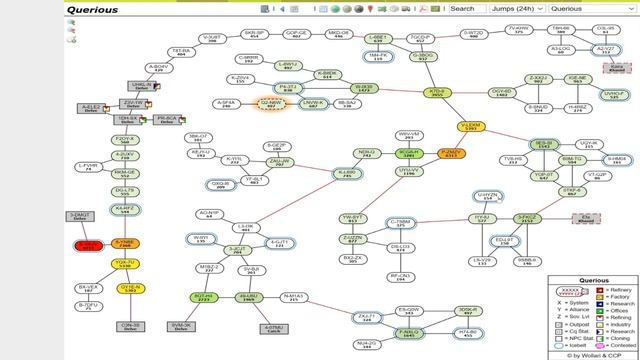
Task: Click the blue back-arrow toolbar icon
Action: coord(282,9)
